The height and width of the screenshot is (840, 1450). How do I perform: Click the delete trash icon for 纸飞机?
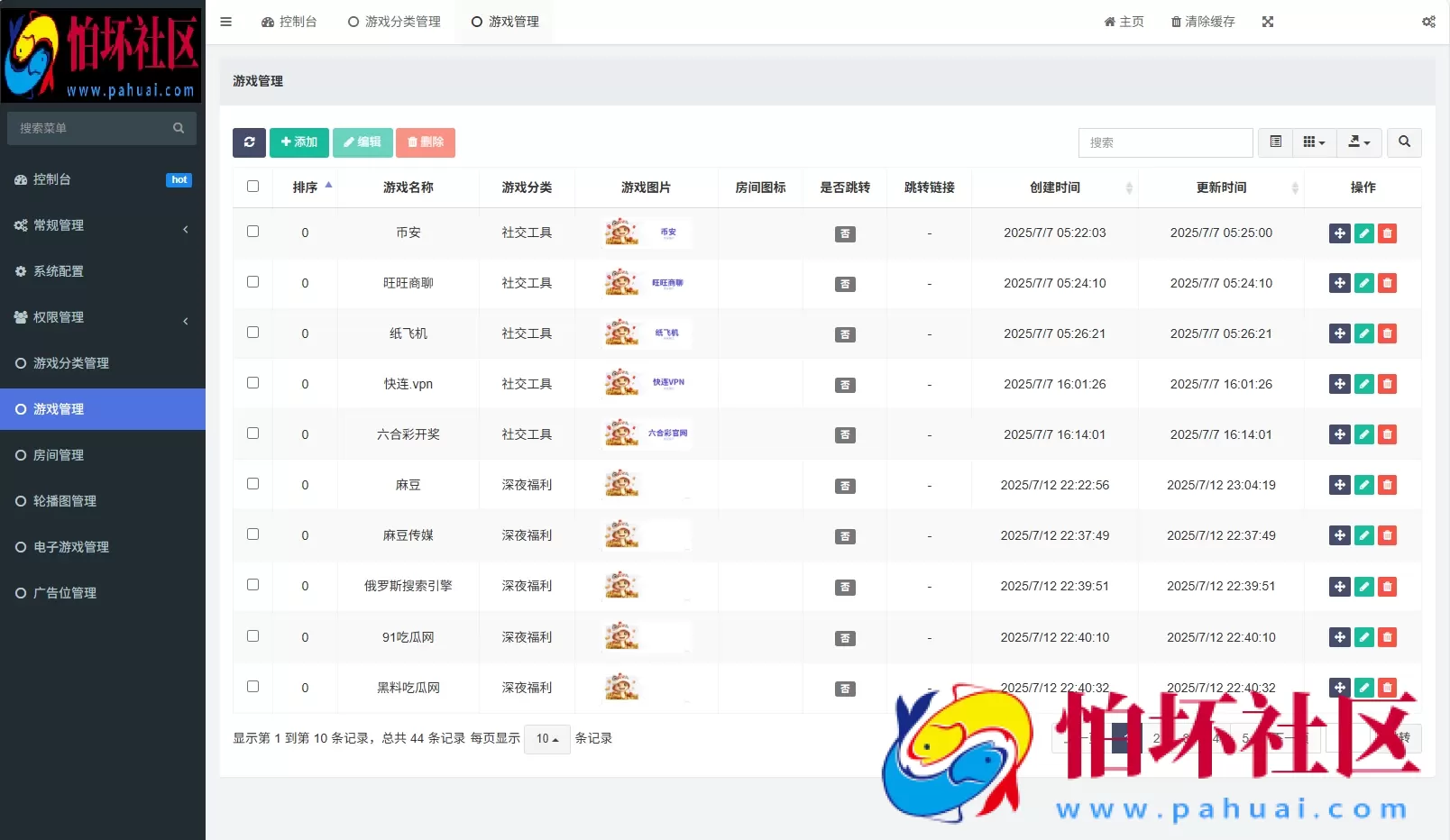[1386, 333]
